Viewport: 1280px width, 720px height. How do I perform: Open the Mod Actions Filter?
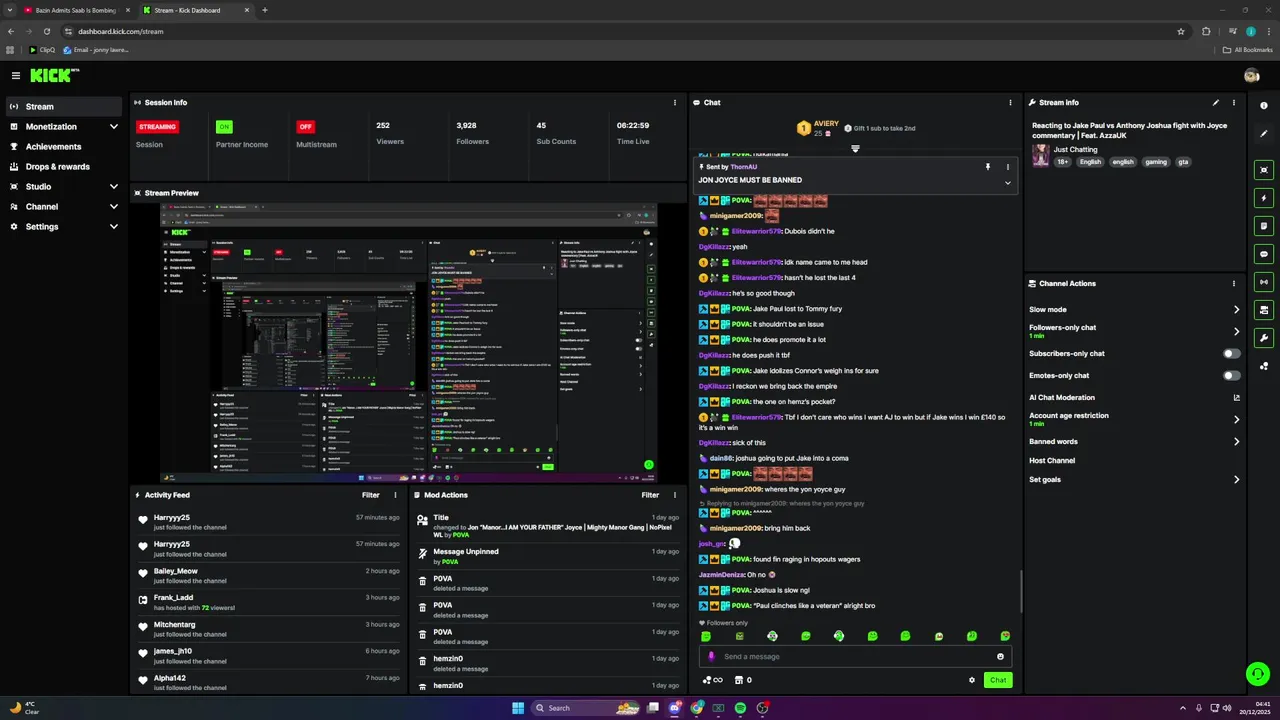click(x=650, y=495)
